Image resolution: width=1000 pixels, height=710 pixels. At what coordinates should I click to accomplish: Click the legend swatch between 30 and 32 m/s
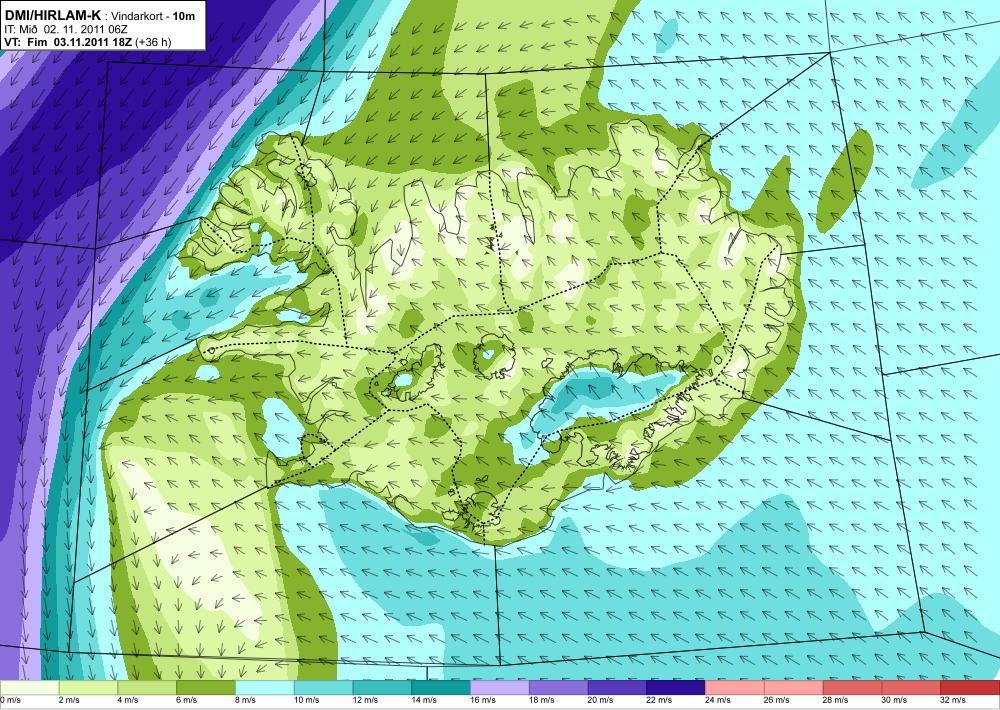pyautogui.click(x=911, y=688)
